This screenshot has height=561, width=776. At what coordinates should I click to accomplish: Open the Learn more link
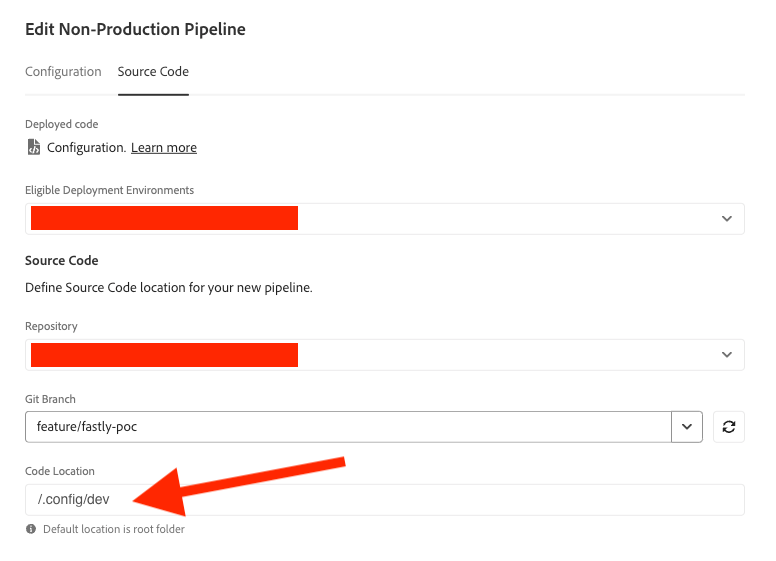tap(164, 147)
